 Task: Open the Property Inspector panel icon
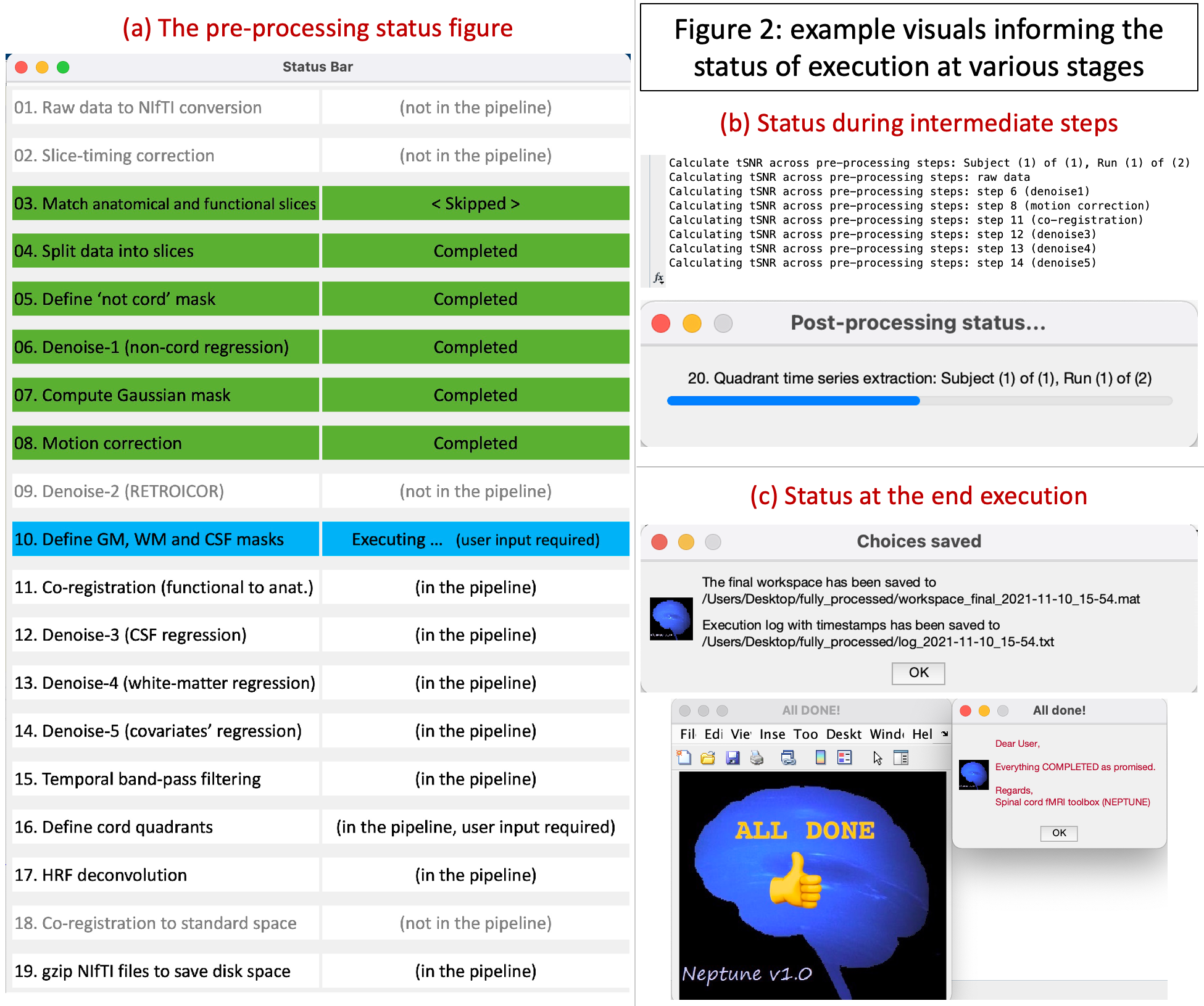pyautogui.click(x=901, y=757)
